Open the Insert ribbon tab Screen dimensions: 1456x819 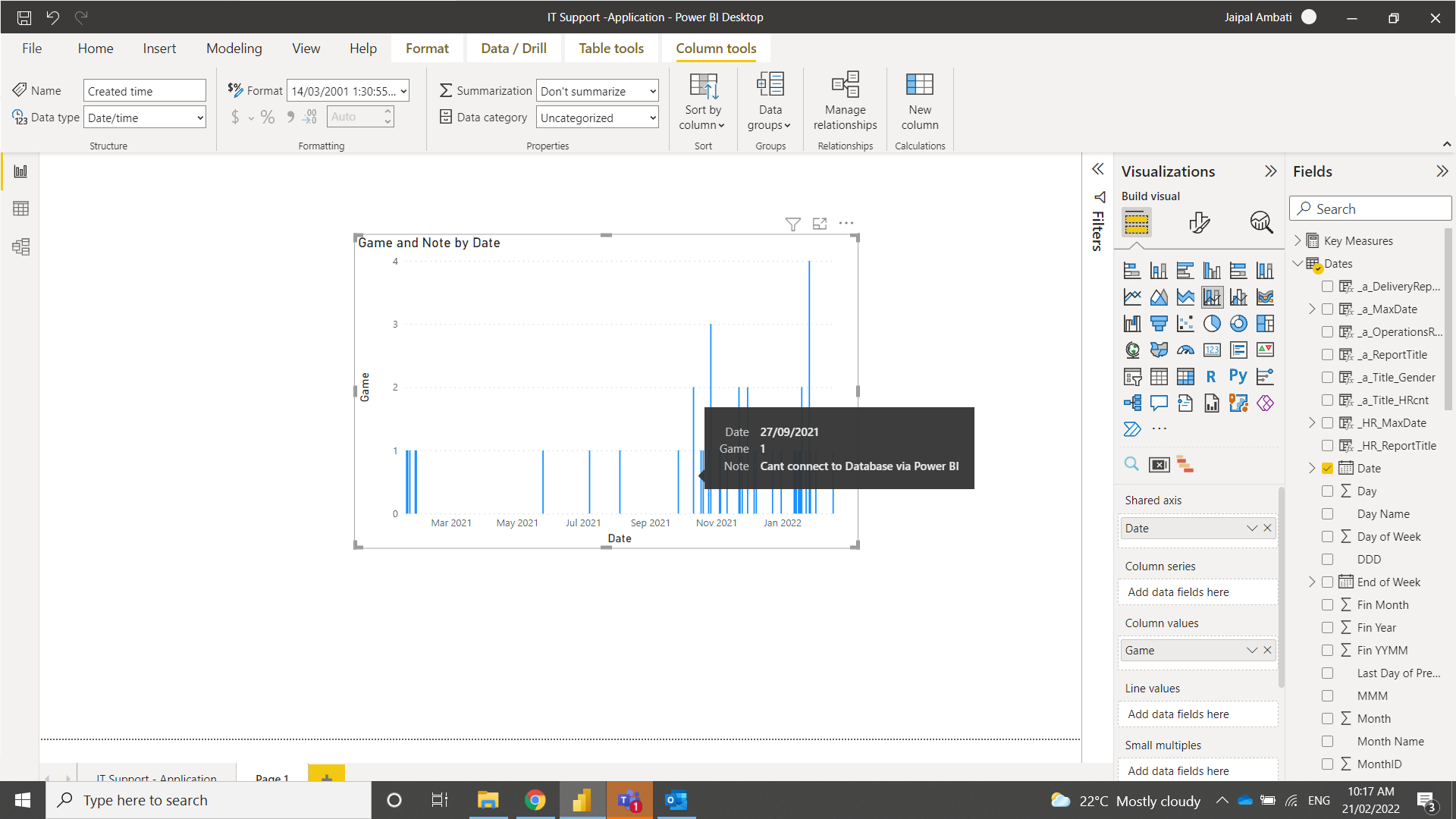tap(159, 49)
